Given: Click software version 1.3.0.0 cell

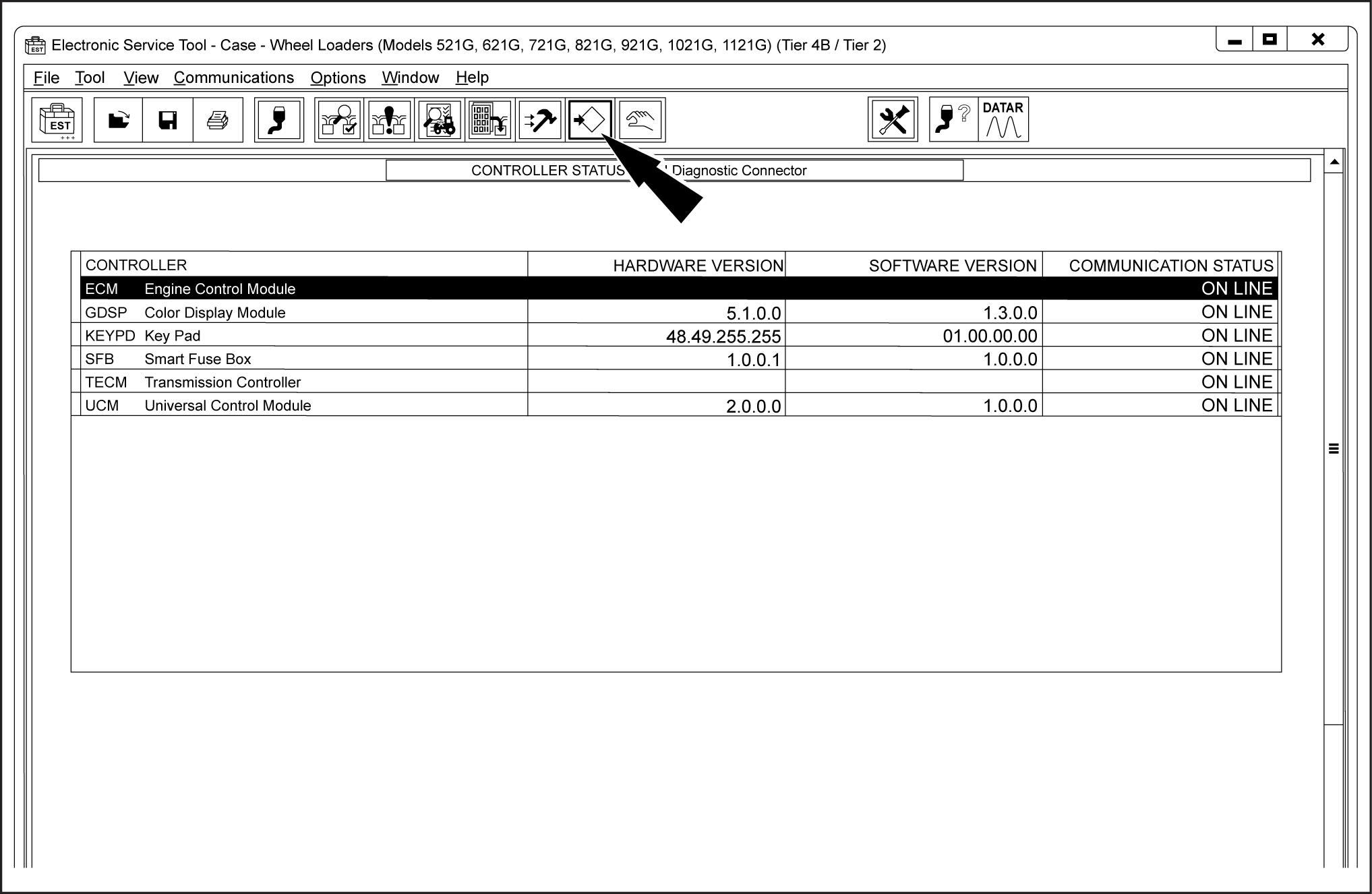Looking at the screenshot, I should 914,313.
